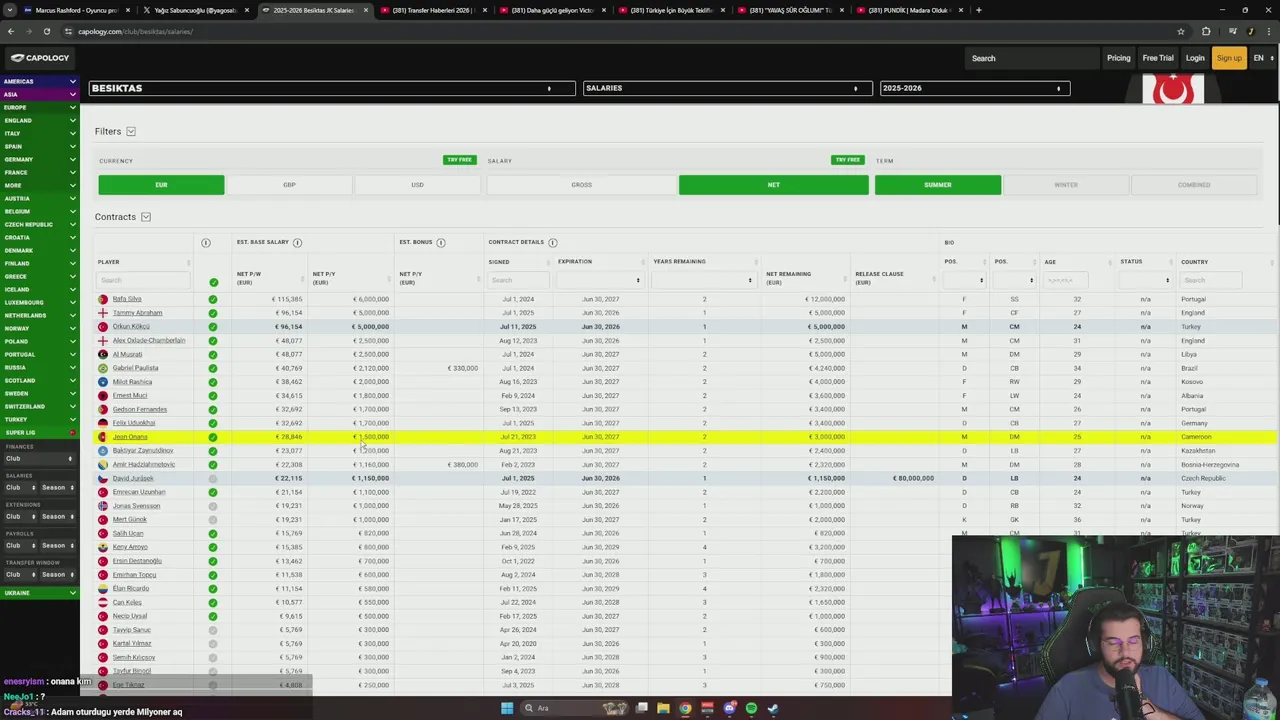Screen dimensions: 1280x720
Task: Open ASIA region in the sidebar
Action: (39, 94)
